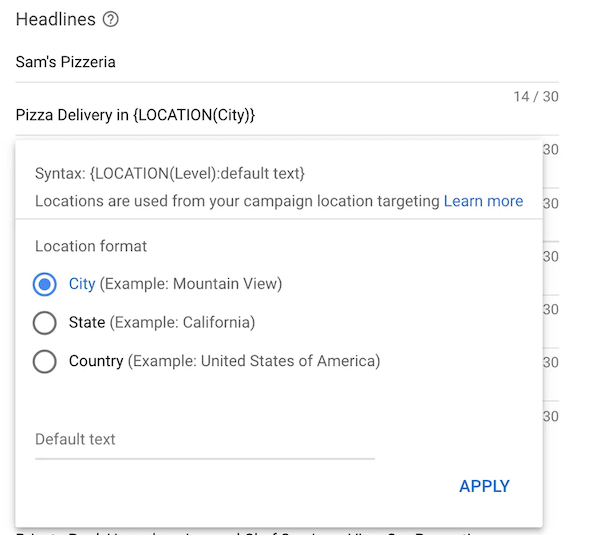
Task: Select the Country location format
Action: pos(45,361)
